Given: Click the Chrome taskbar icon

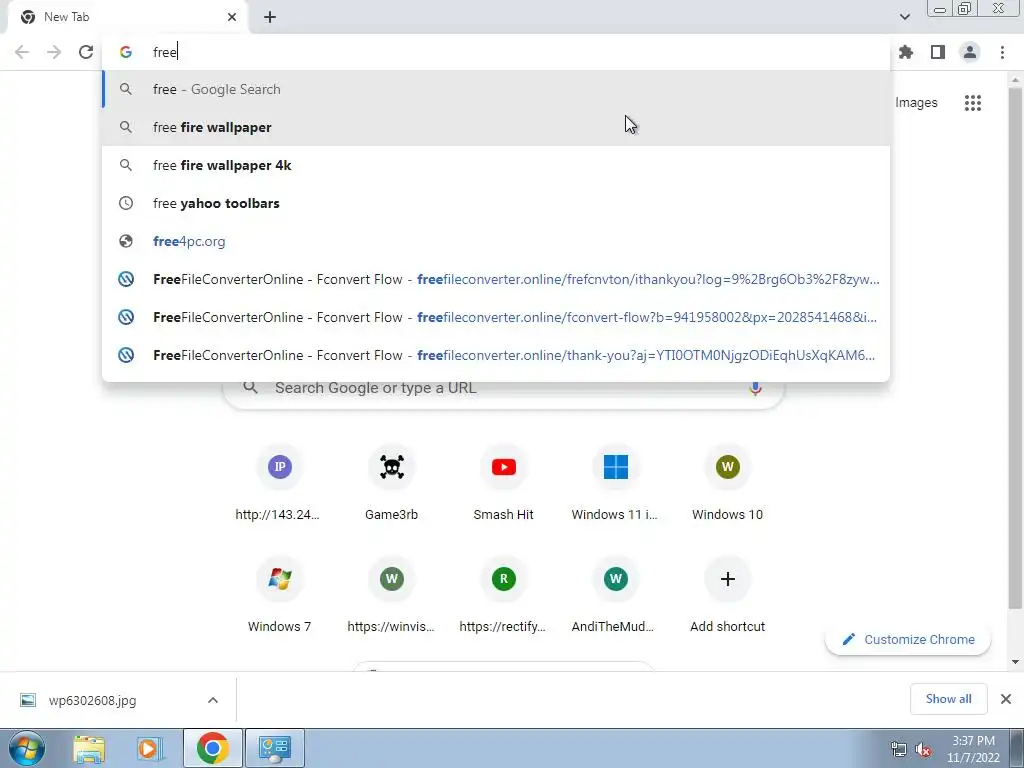Looking at the screenshot, I should coord(212,748).
